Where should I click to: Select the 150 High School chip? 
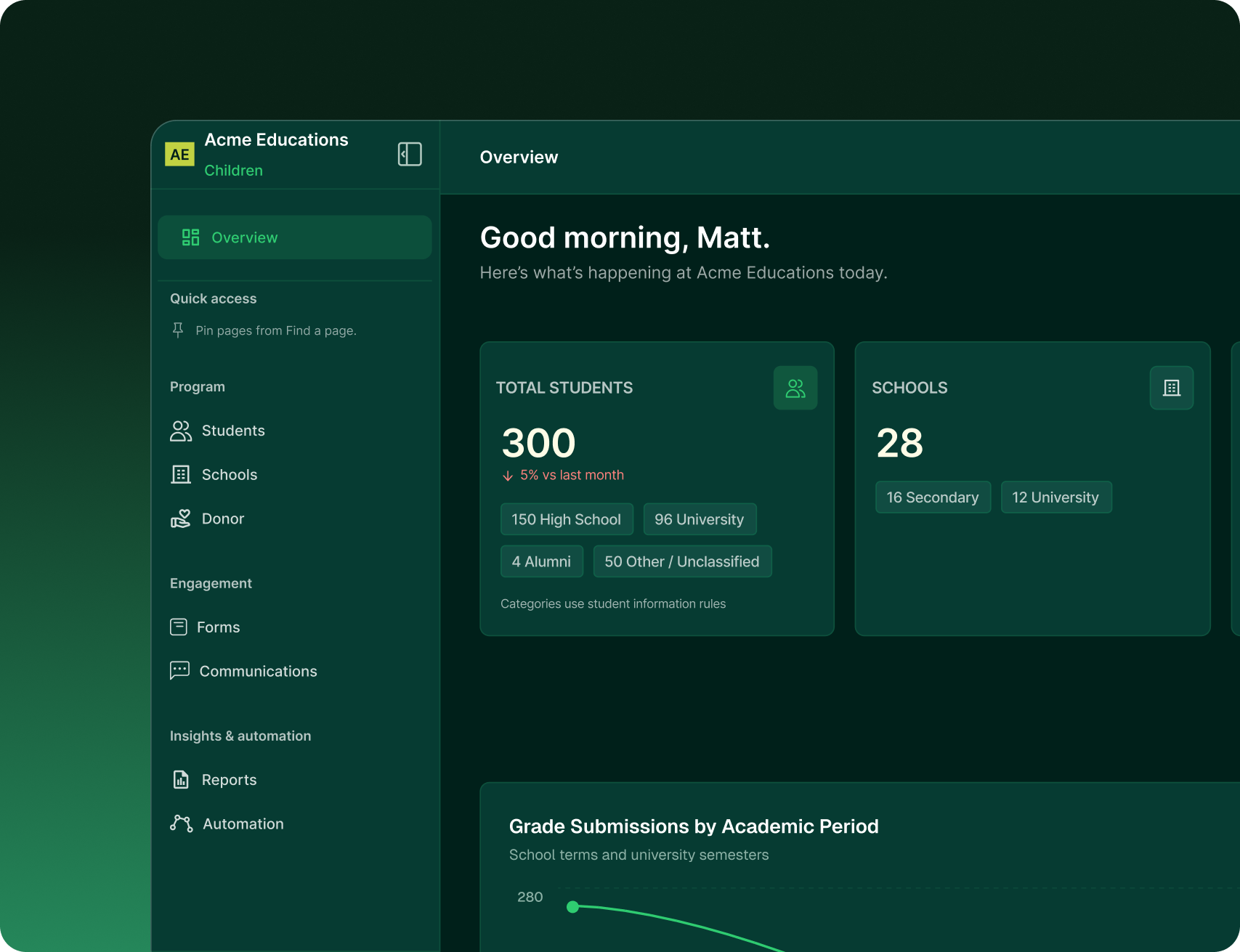[x=567, y=519]
